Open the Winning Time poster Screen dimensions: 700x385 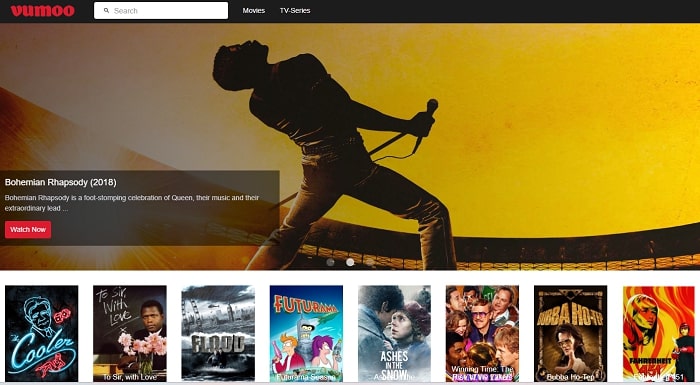482,334
